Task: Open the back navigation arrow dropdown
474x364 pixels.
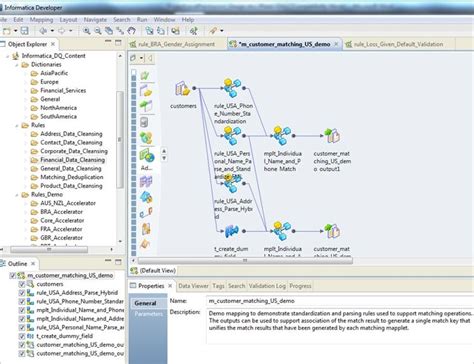Action: [52, 31]
